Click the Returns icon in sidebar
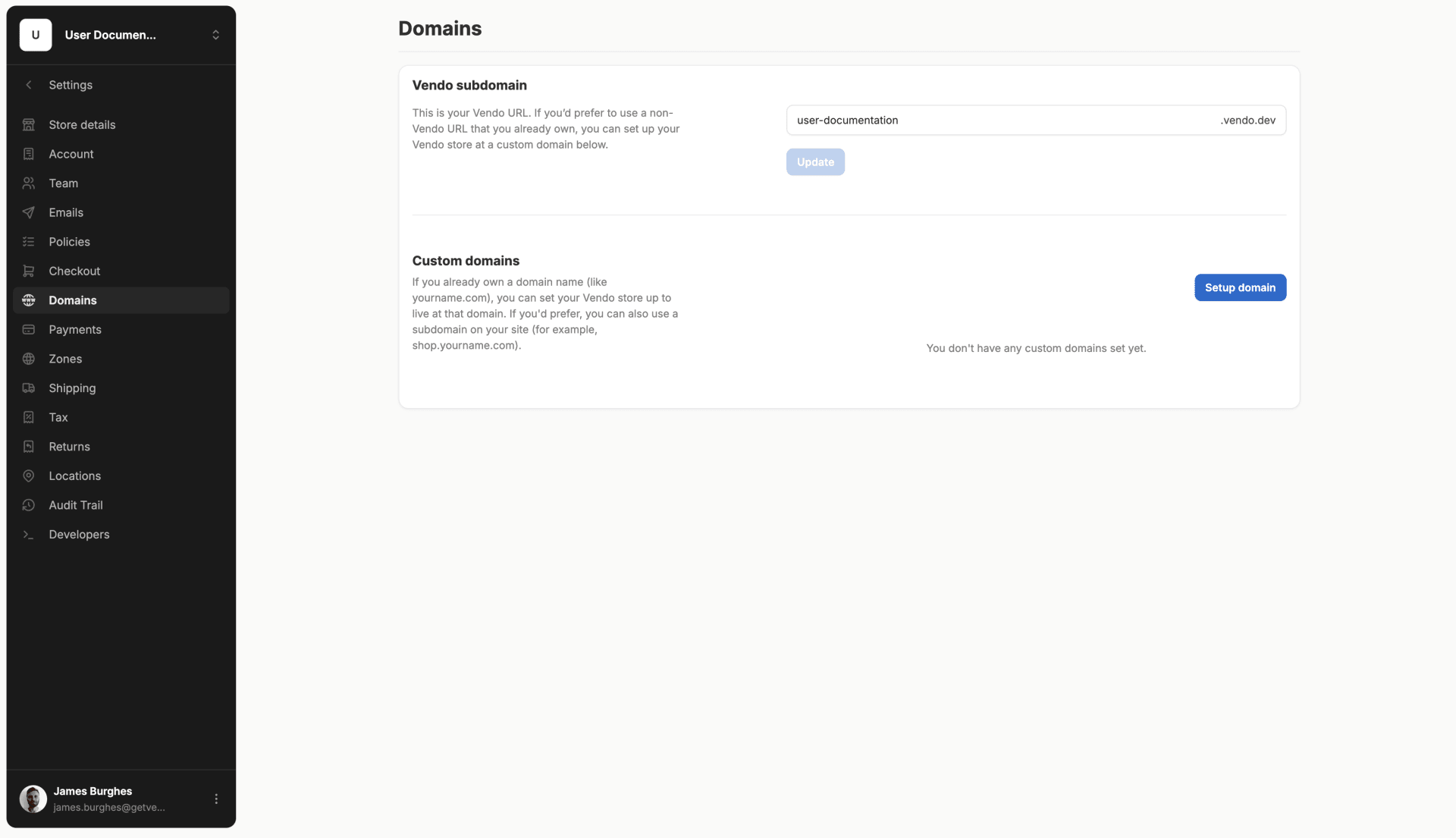Screen dimensions: 1456x838 click(x=29, y=447)
